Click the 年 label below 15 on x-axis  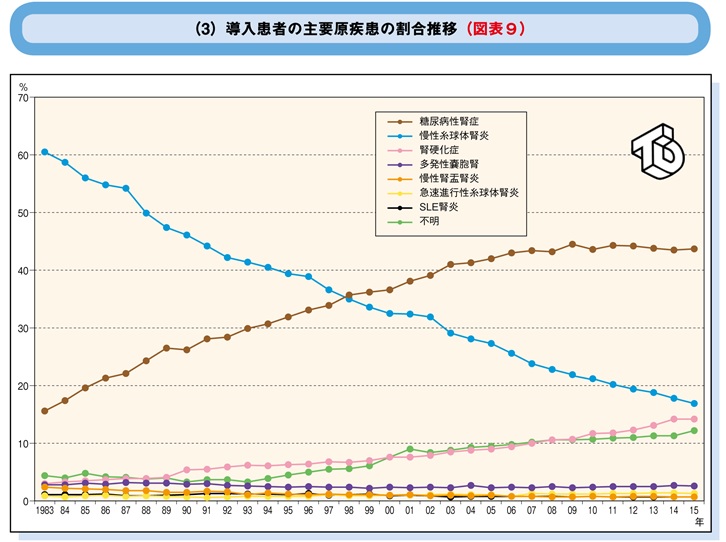[694, 520]
